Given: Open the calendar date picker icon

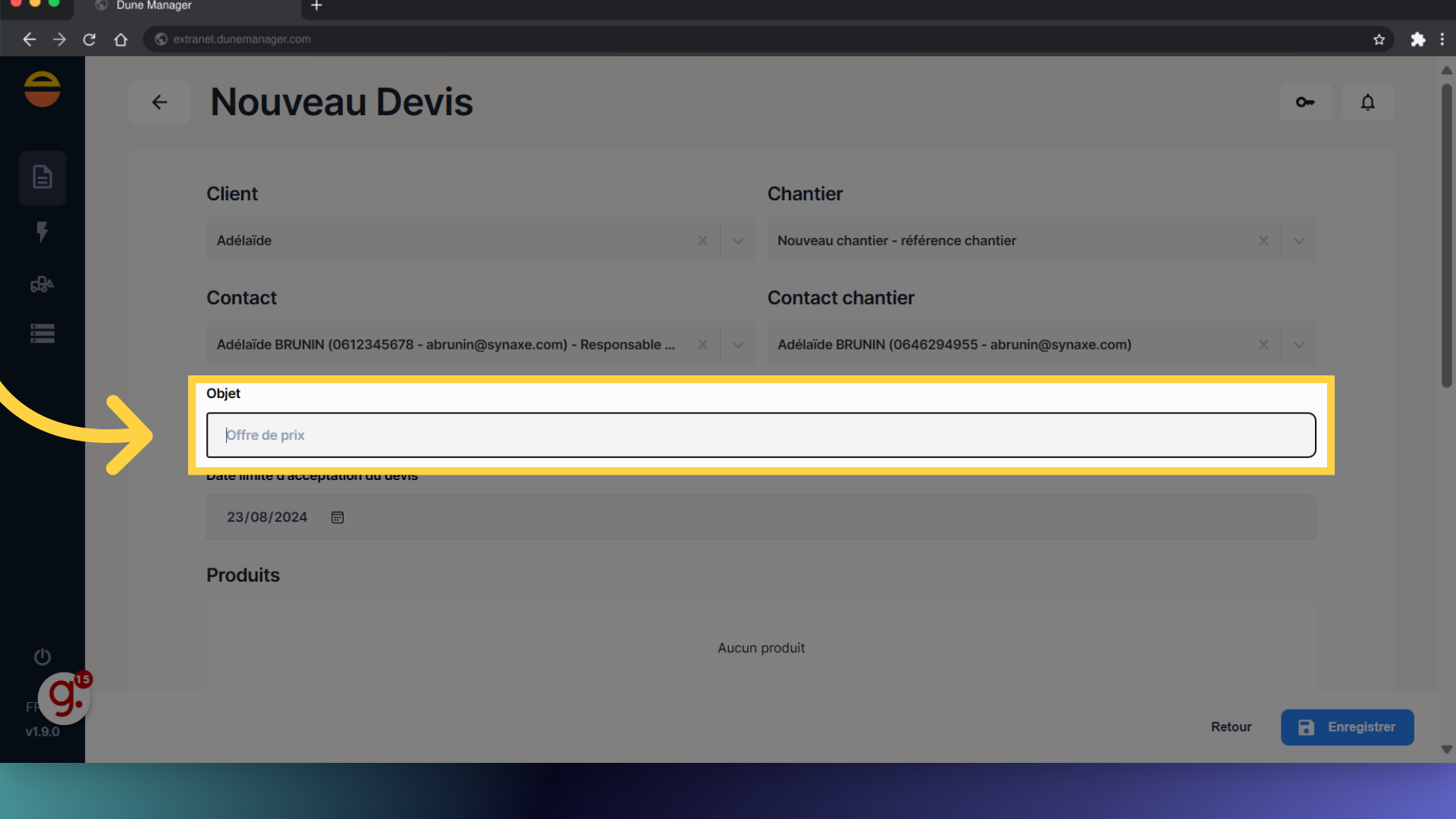Looking at the screenshot, I should tap(337, 517).
